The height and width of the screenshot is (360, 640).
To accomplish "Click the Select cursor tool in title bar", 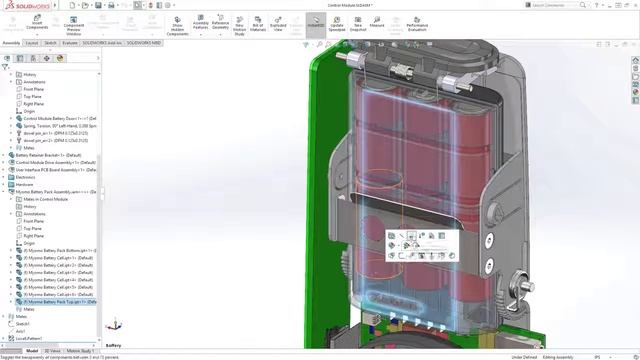I will click(138, 5).
